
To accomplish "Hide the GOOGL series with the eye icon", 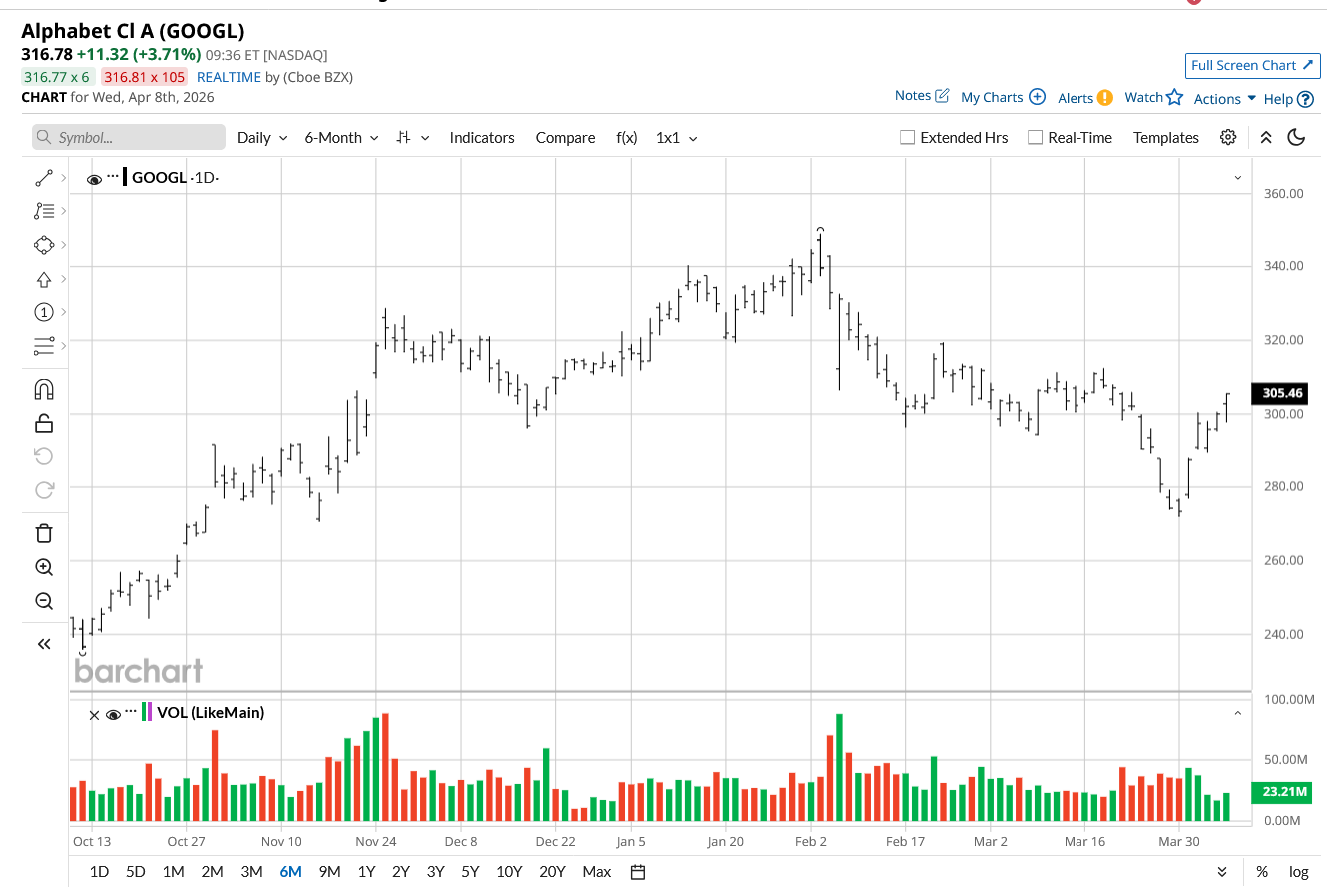I will point(94,179).
